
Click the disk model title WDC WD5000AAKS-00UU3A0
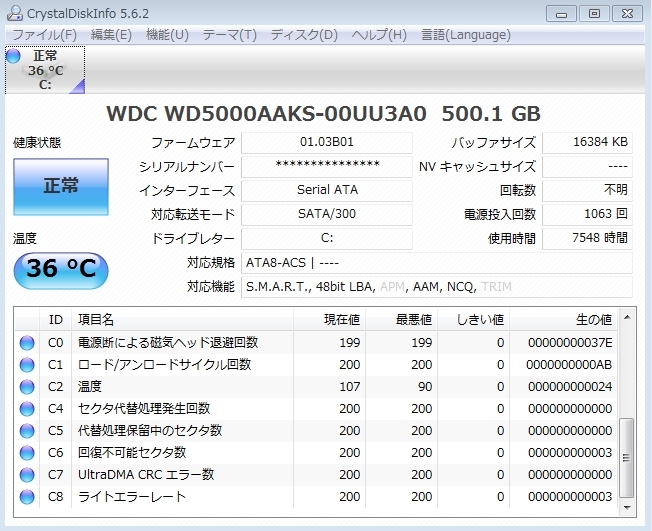[x=266, y=114]
